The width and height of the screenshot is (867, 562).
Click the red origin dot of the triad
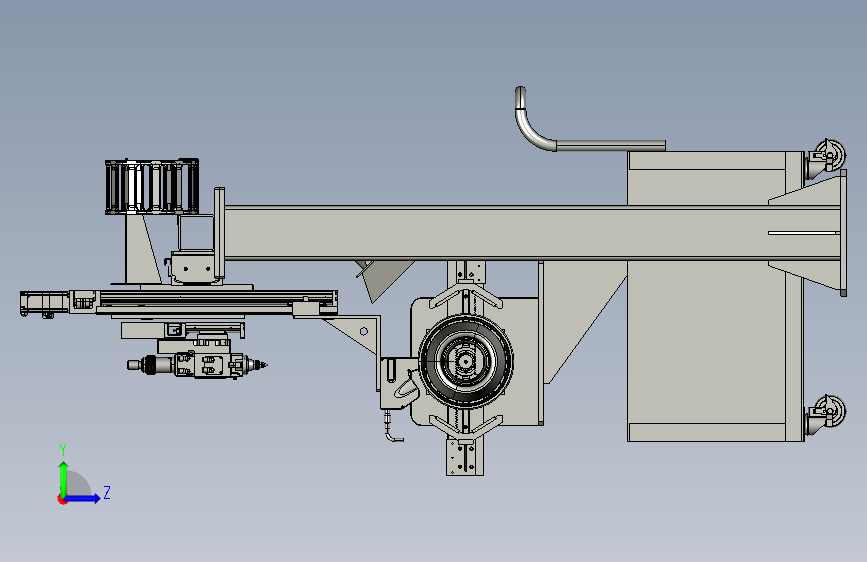[61, 499]
